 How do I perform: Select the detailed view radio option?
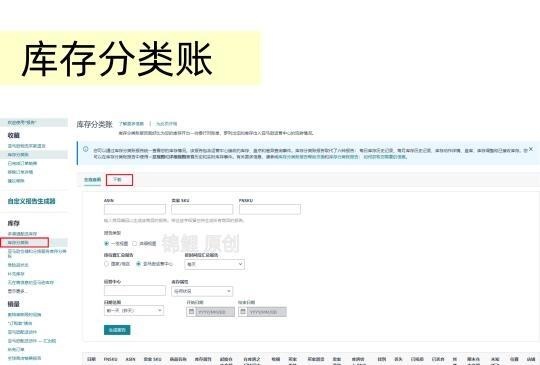[x=135, y=243]
